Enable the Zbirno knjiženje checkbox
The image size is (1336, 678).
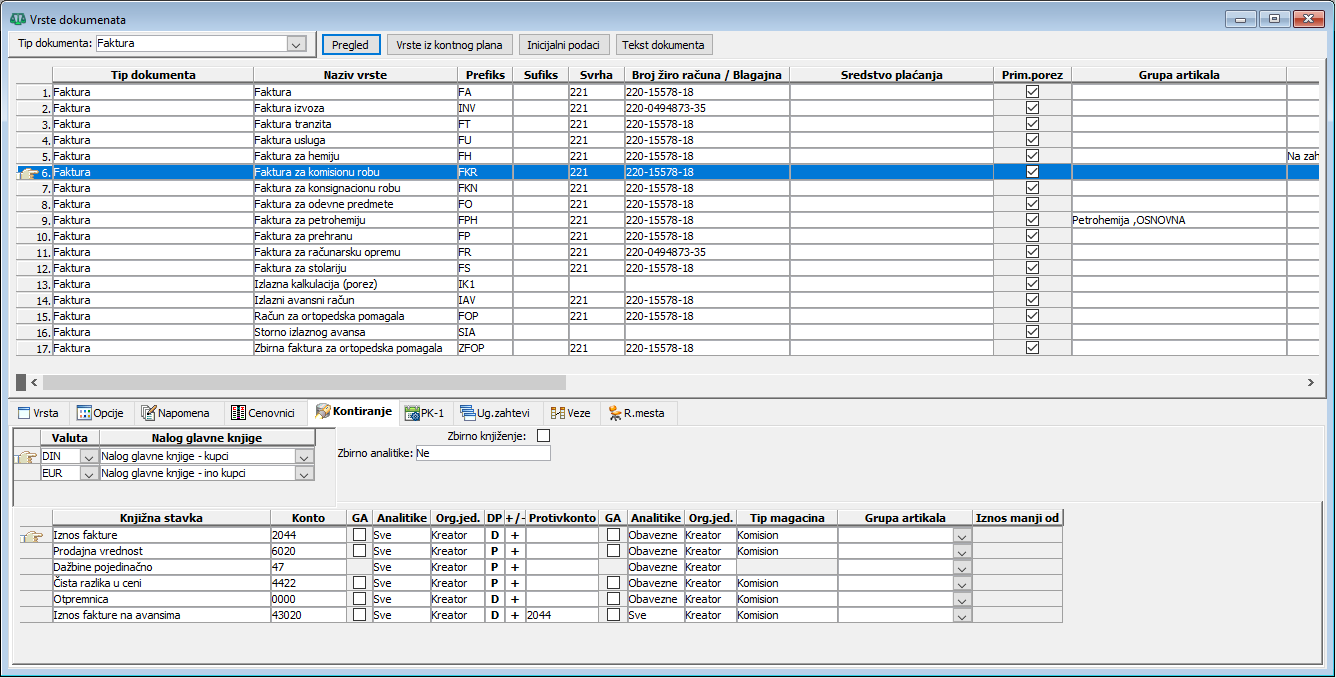[544, 436]
